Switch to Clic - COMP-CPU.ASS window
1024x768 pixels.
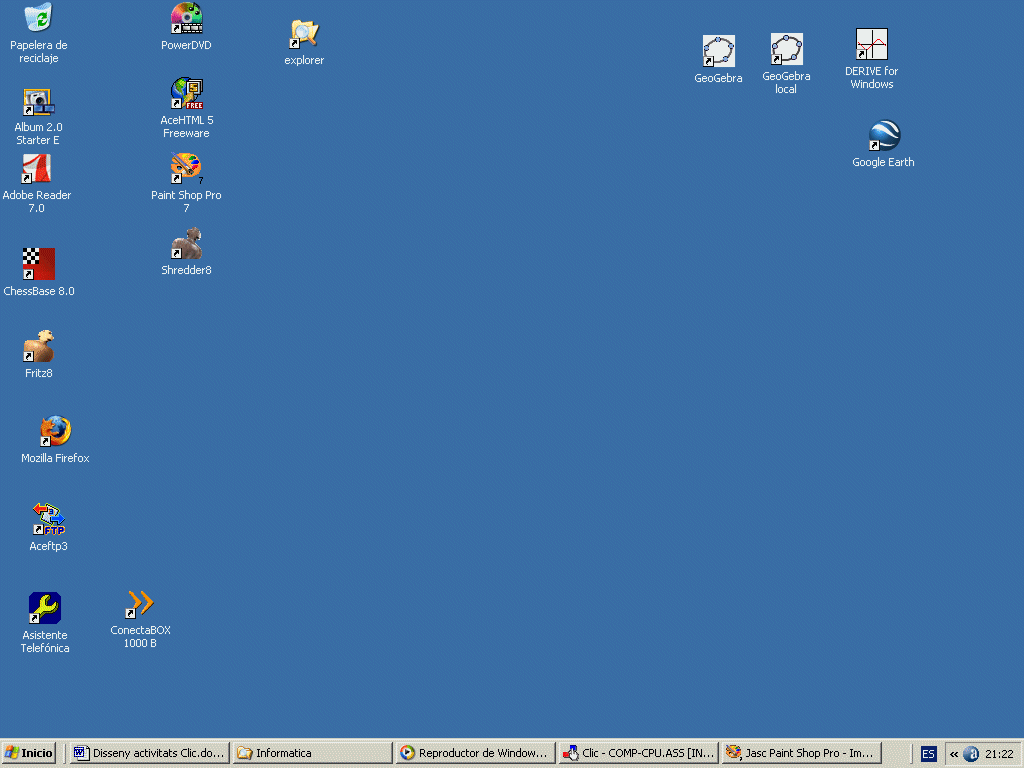coord(639,753)
